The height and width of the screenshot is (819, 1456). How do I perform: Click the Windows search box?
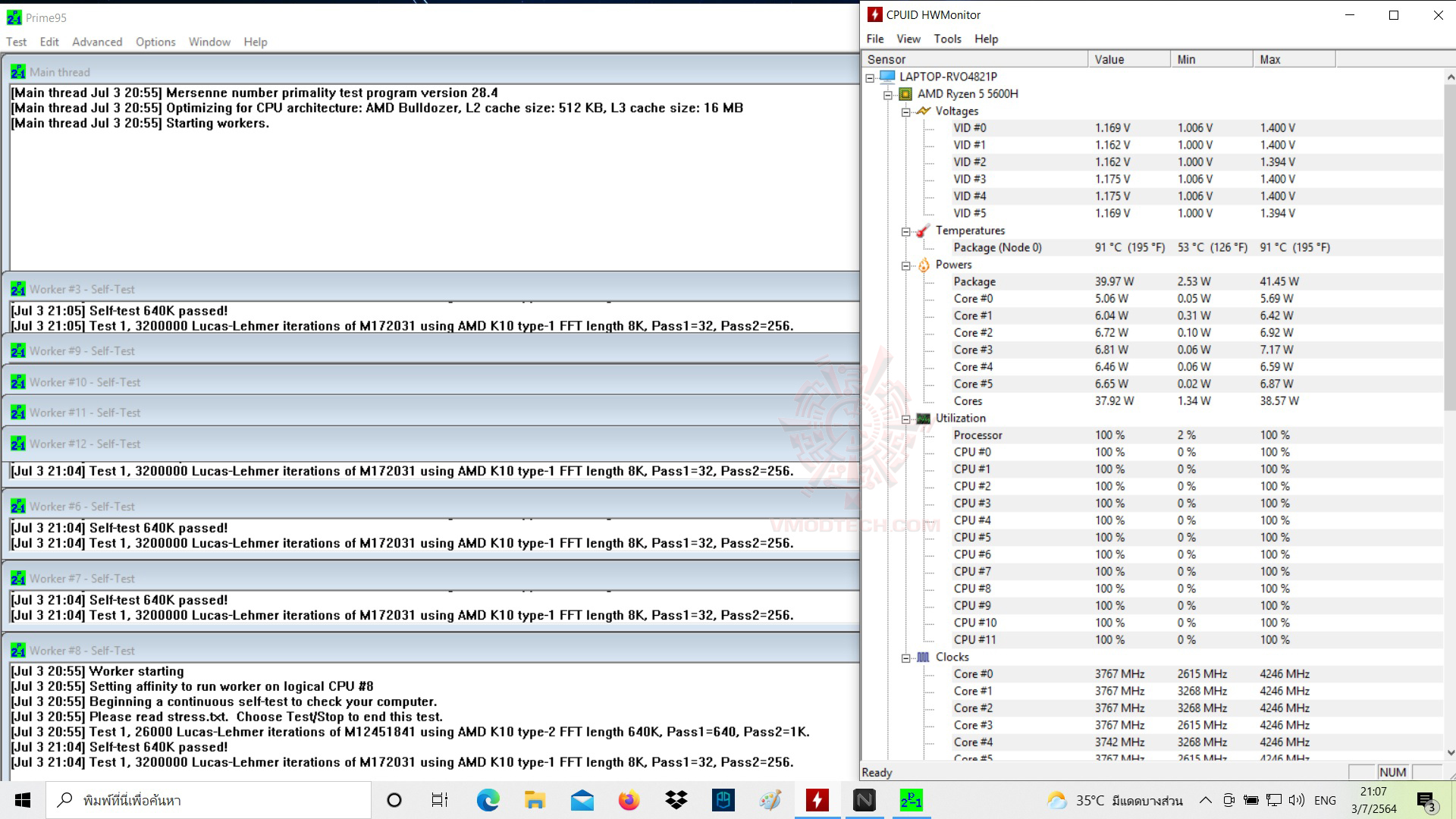(x=209, y=800)
